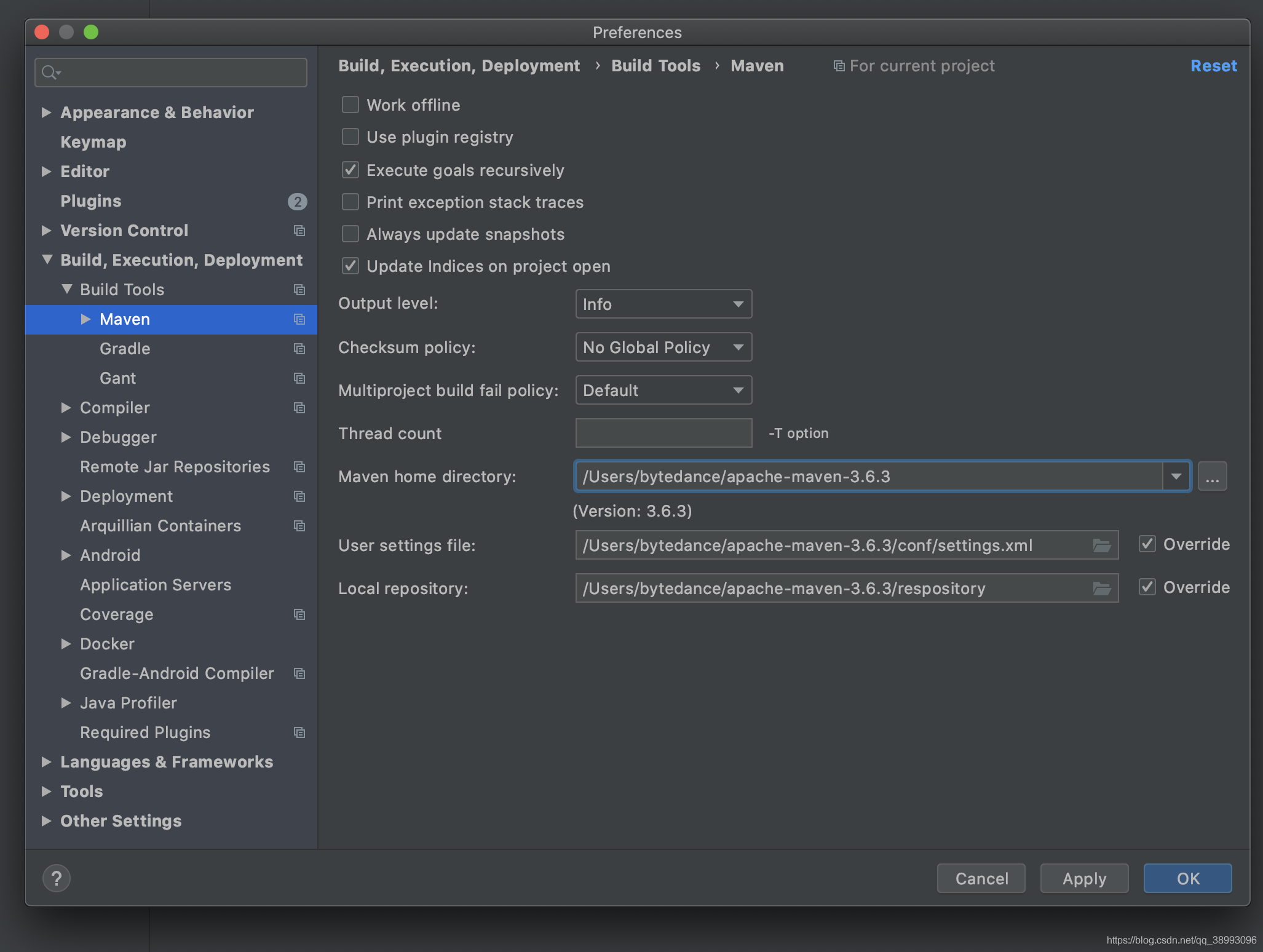Click project-level icon next to Gant
The width and height of the screenshot is (1263, 952).
pos(299,378)
